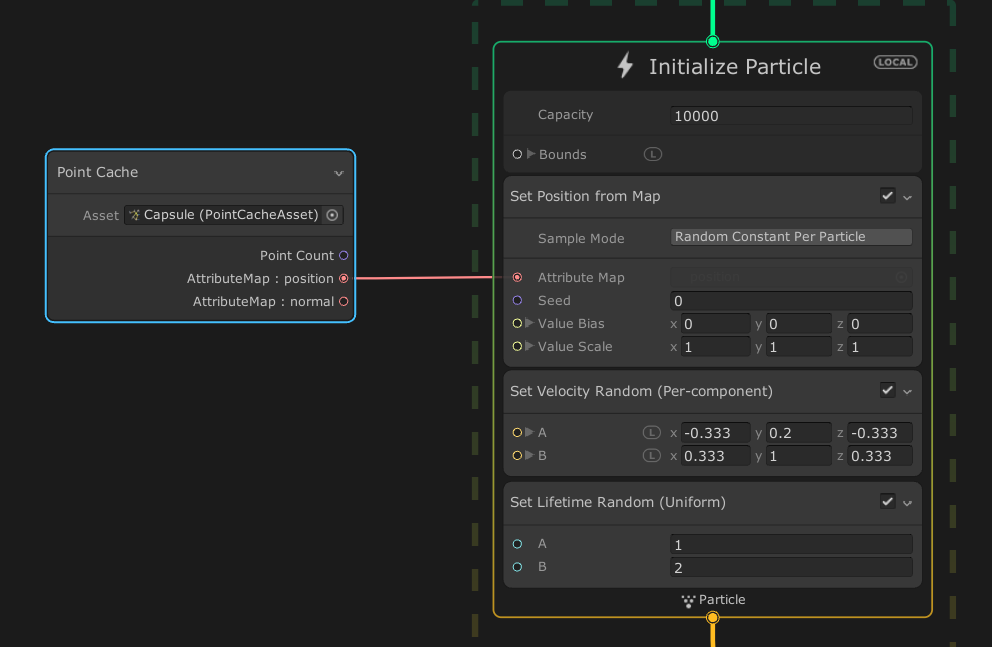992x647 pixels.
Task: Click the AttributeMap : normal output port
Action: click(x=345, y=301)
